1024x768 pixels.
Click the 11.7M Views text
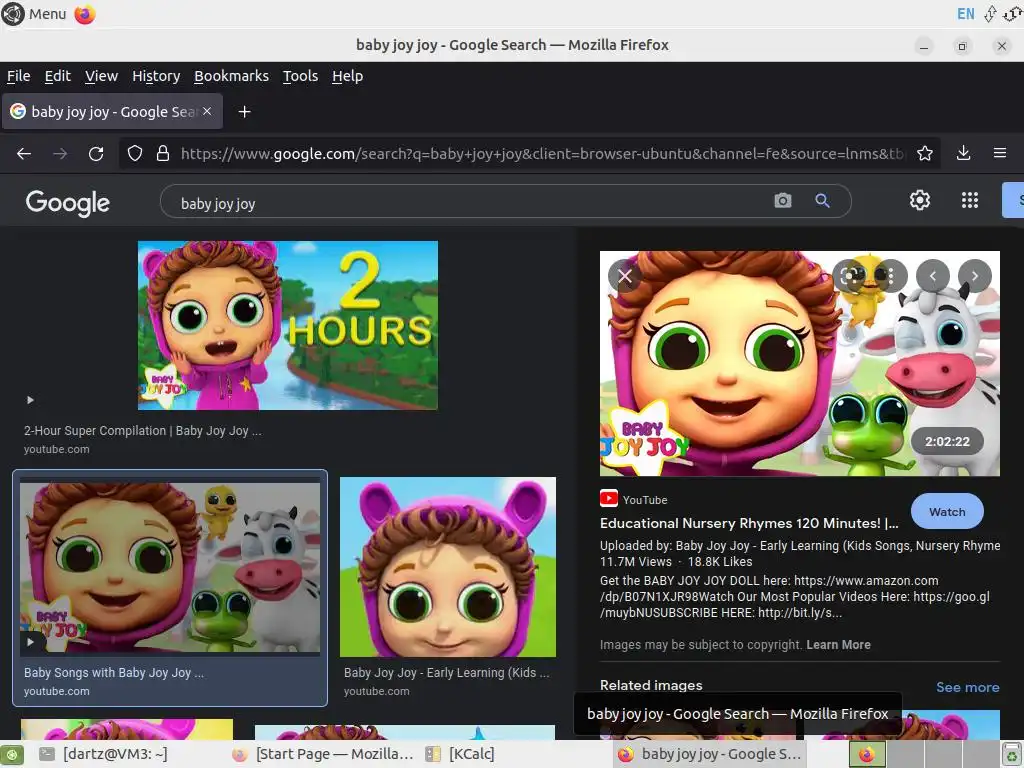pyautogui.click(x=635, y=562)
